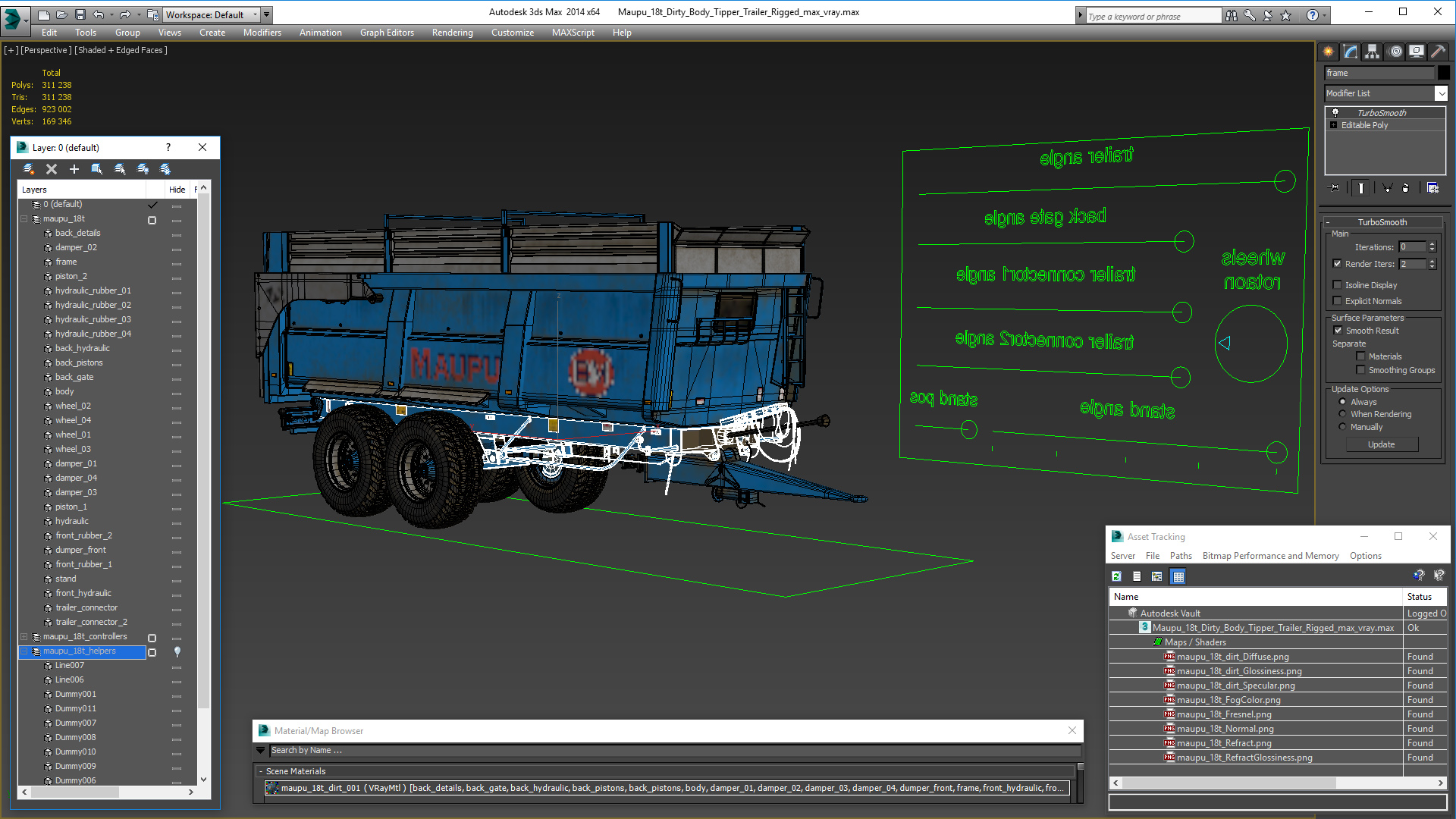The width and height of the screenshot is (1456, 819).
Task: Click the Search by Name field in Material Browser
Action: 675,751
